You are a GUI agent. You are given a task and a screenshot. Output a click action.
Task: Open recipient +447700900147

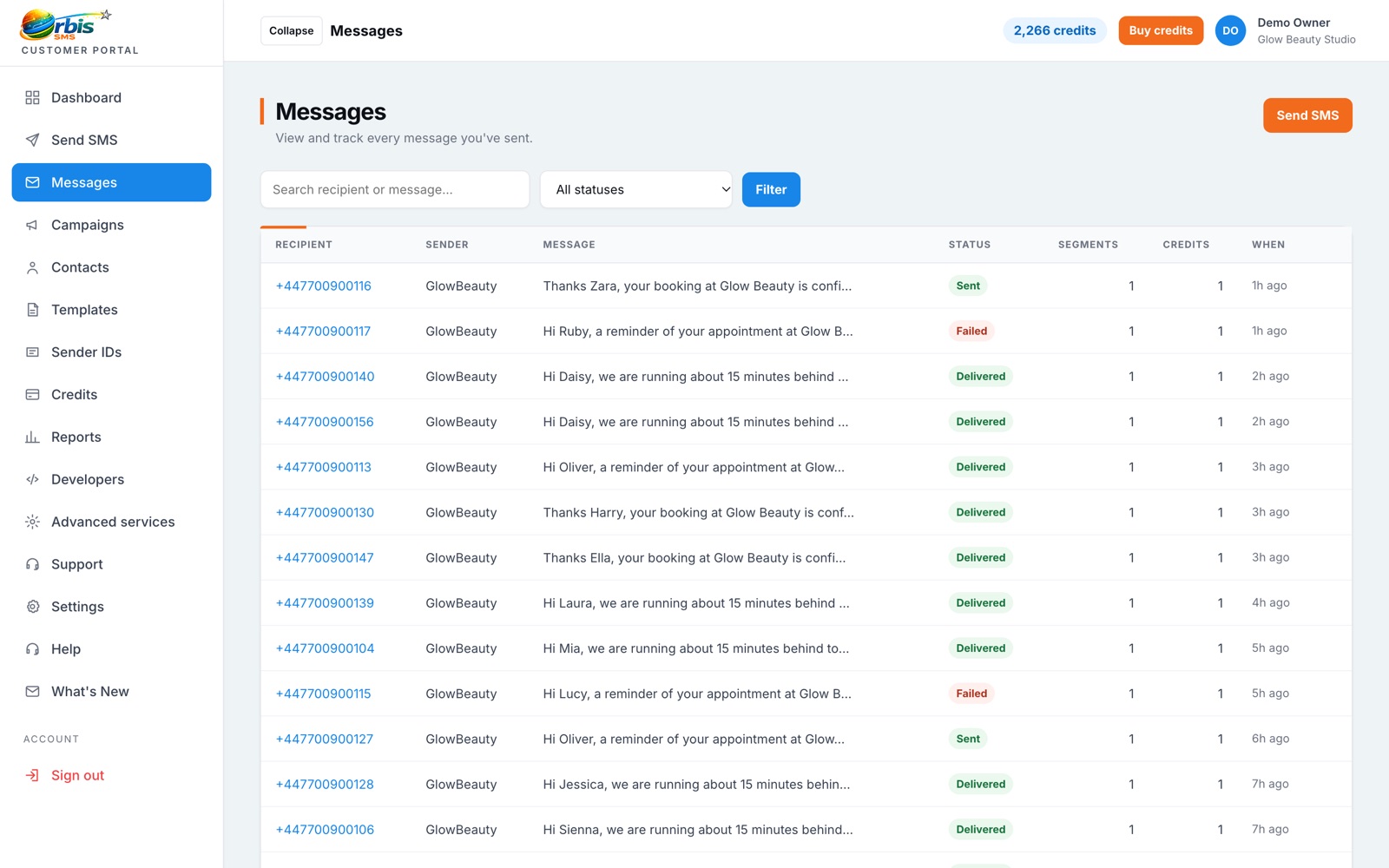(325, 557)
